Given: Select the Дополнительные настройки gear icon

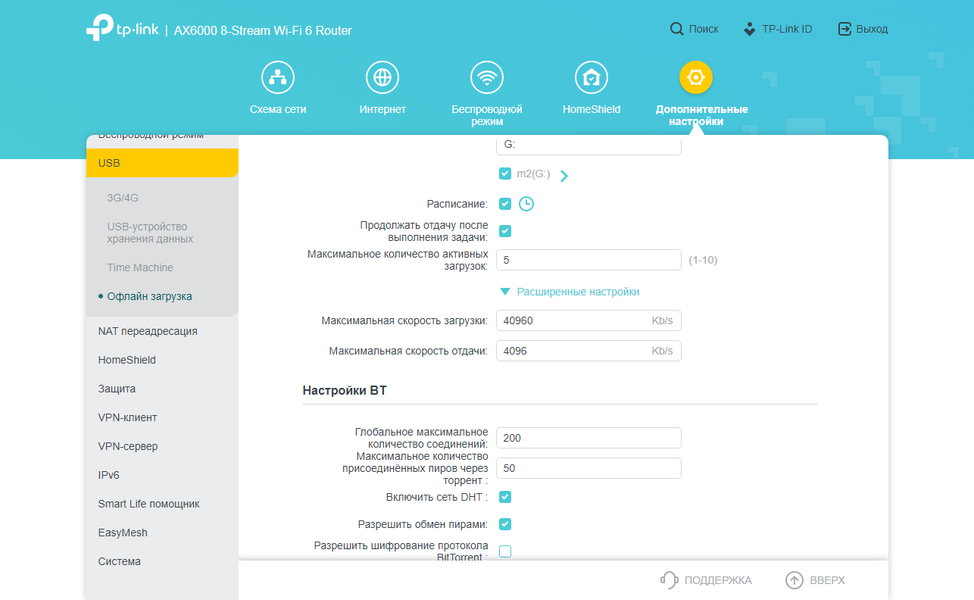Looking at the screenshot, I should pyautogui.click(x=696, y=78).
